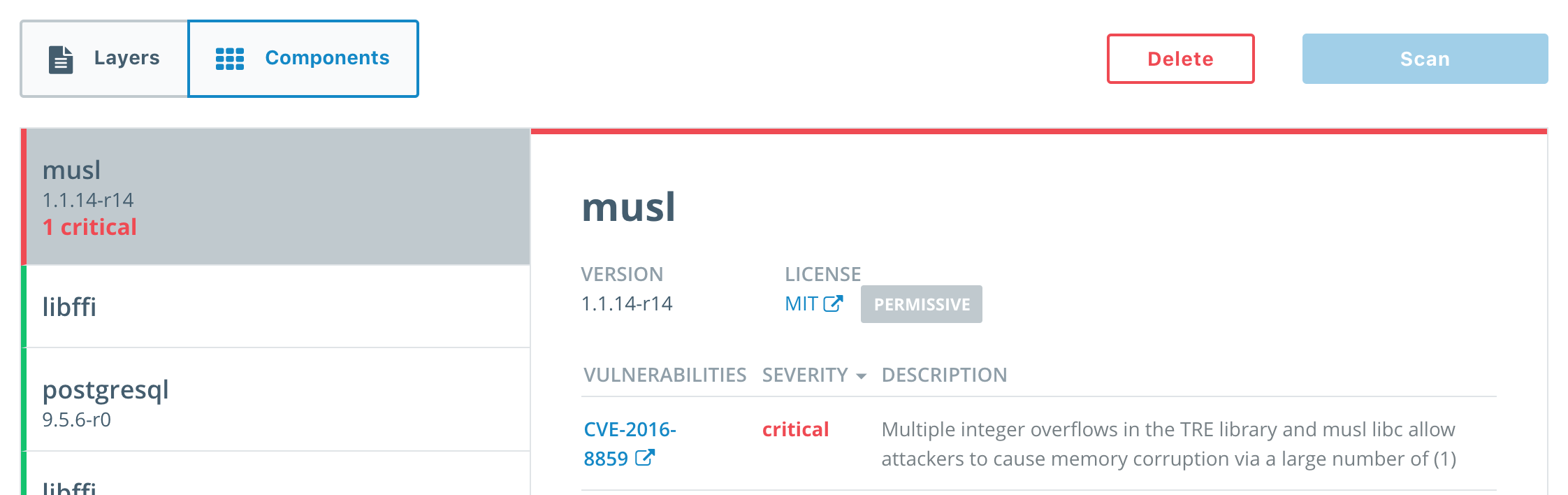
Task: Click the grid icon on Components tab
Action: pyautogui.click(x=229, y=59)
